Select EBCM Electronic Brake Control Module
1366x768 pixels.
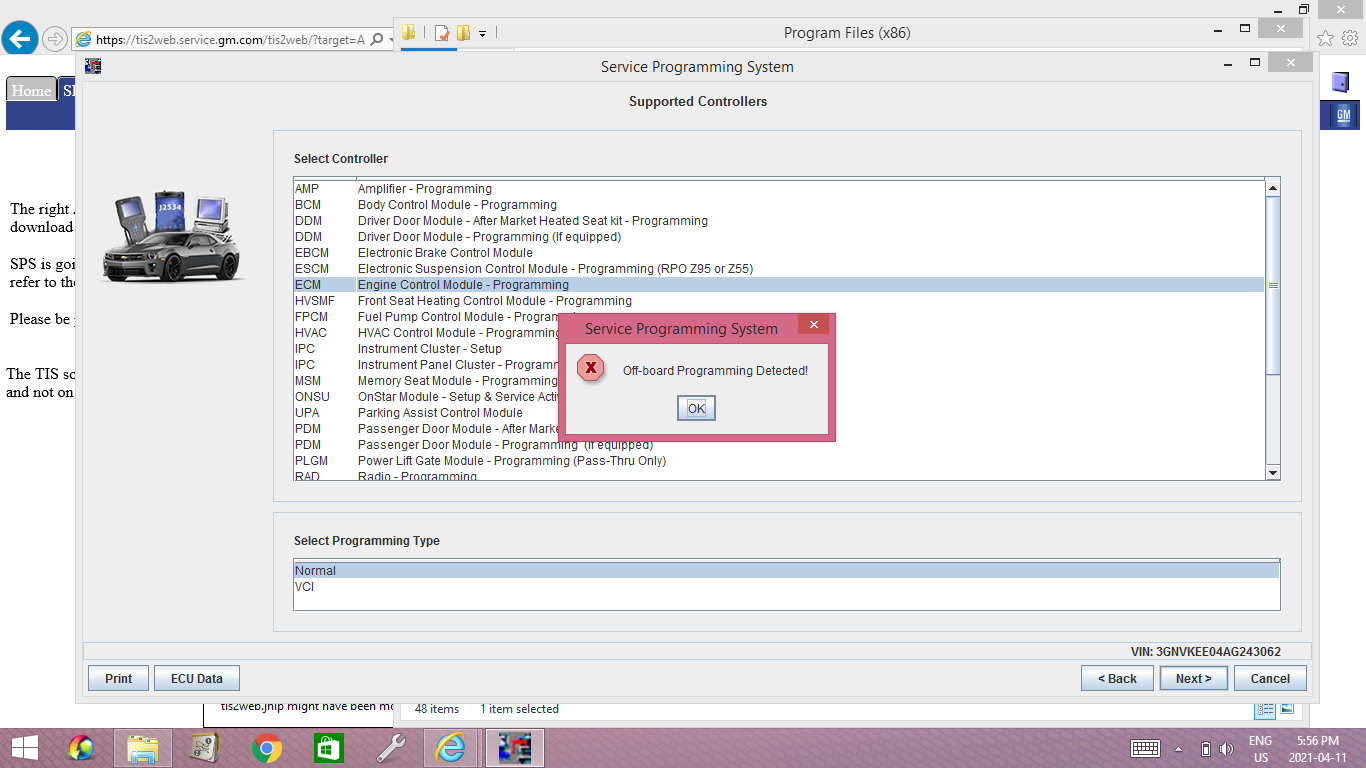779,253
